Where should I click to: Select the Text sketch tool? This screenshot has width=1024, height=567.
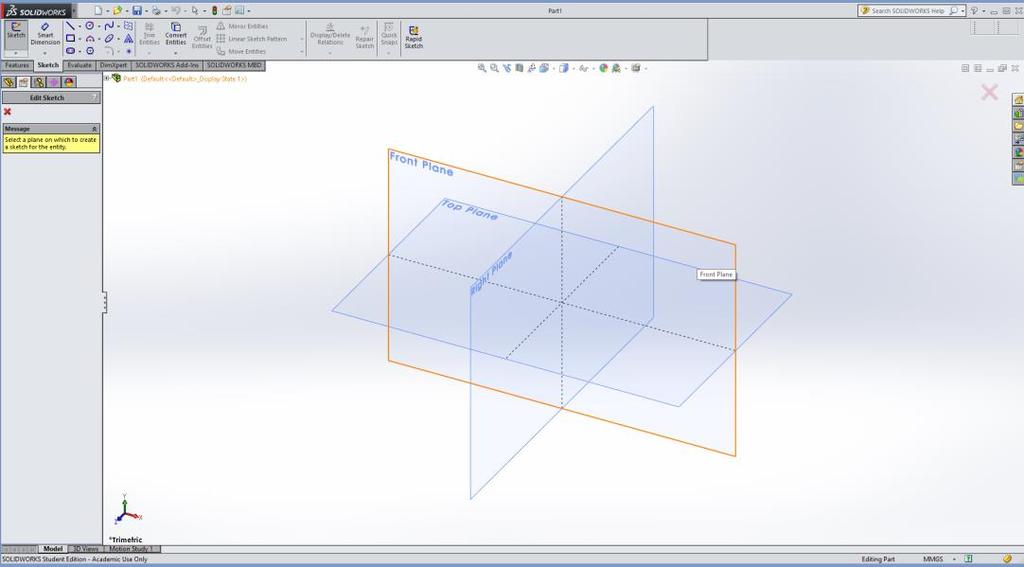(129, 39)
